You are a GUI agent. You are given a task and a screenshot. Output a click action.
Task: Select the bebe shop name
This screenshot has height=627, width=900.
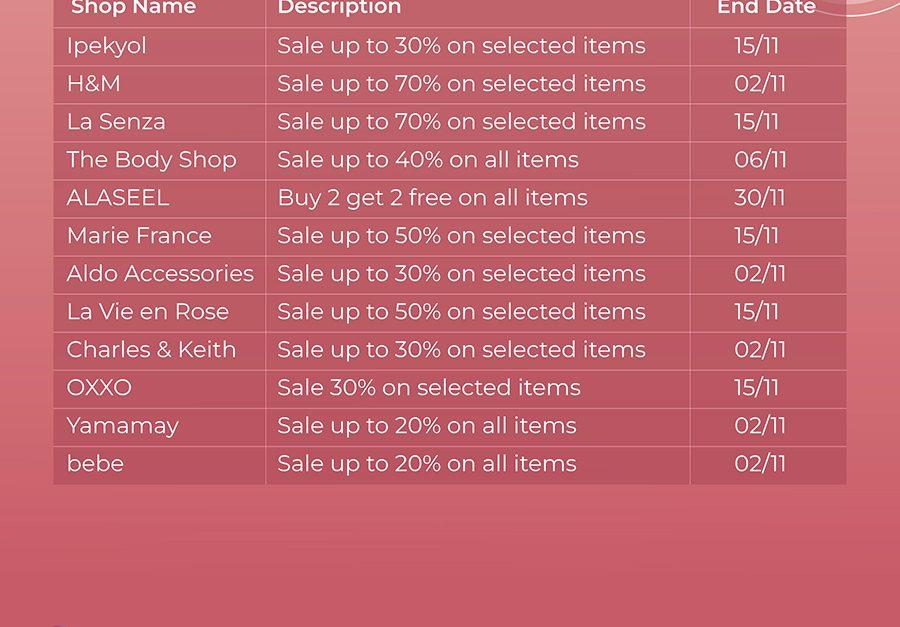coord(95,464)
